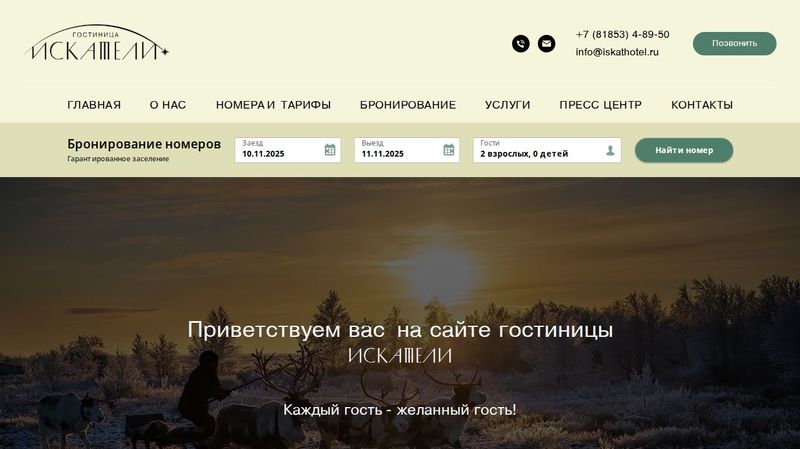Click the guests person icon
This screenshot has height=449, width=800.
pyautogui.click(x=610, y=151)
